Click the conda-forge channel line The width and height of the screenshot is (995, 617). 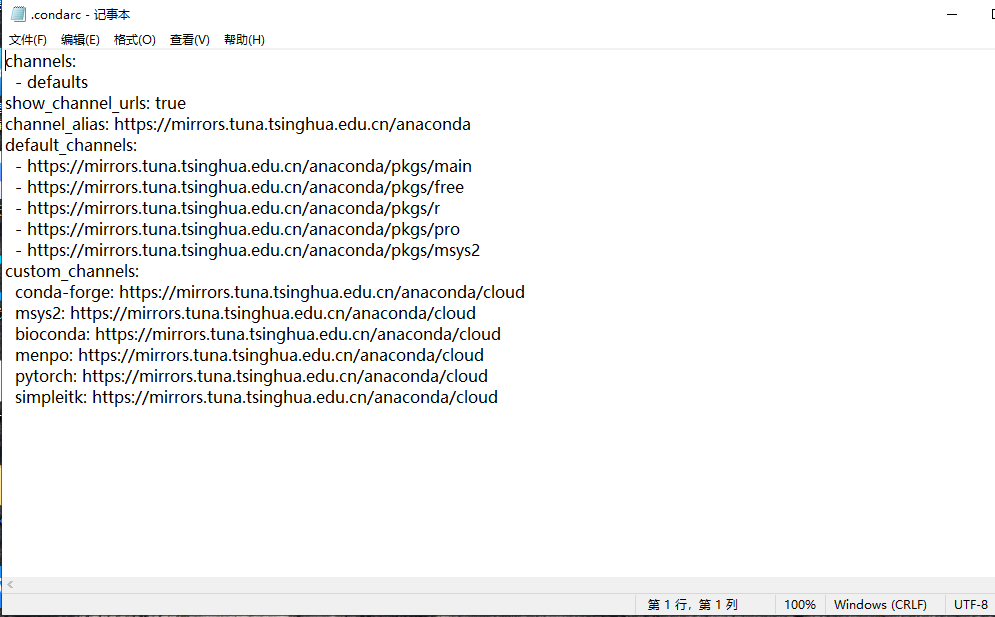270,292
